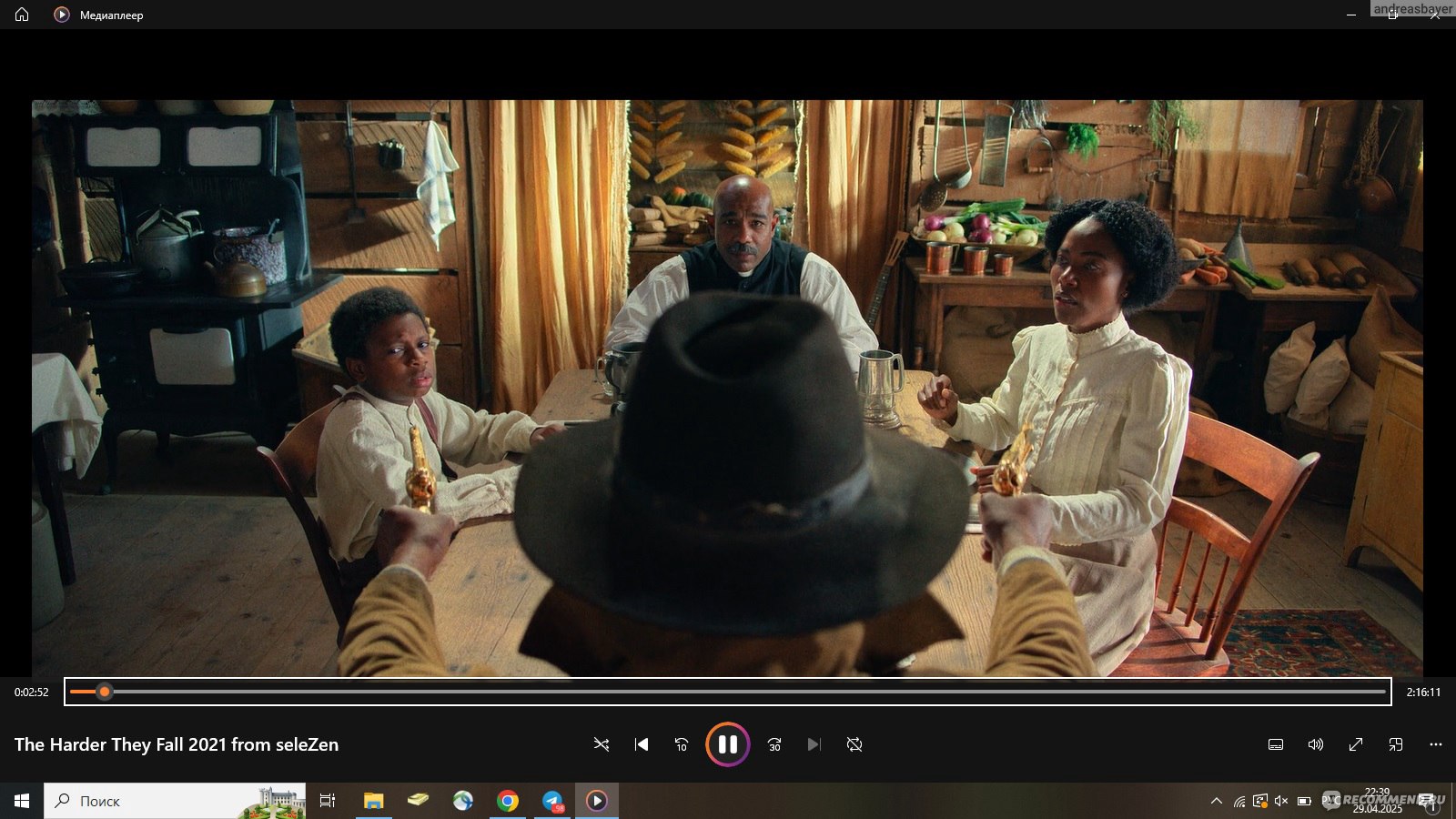Toggle repeat mode
1456x819 pixels.
point(854,744)
